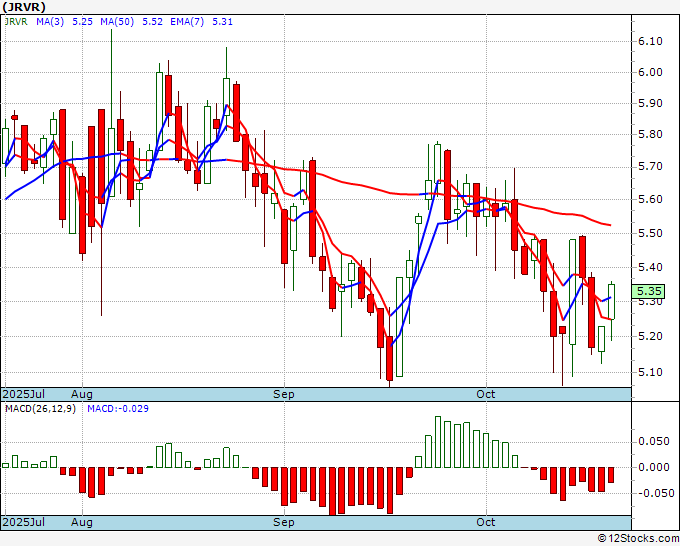Click the current price tag 5.35
The height and width of the screenshot is (546, 680).
pos(648,291)
